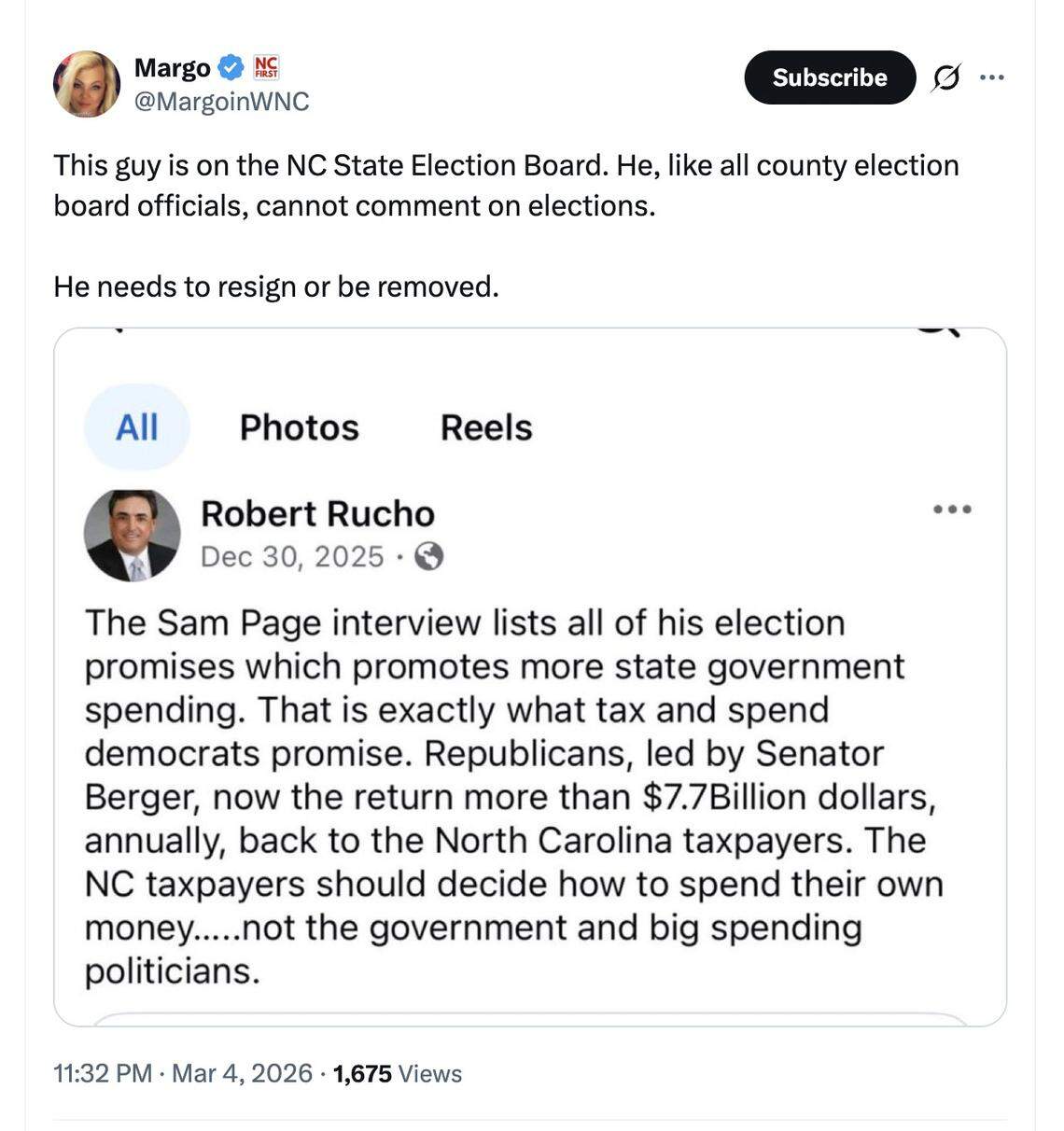
Task: Click the NC First affiliate badge
Action: click(264, 68)
